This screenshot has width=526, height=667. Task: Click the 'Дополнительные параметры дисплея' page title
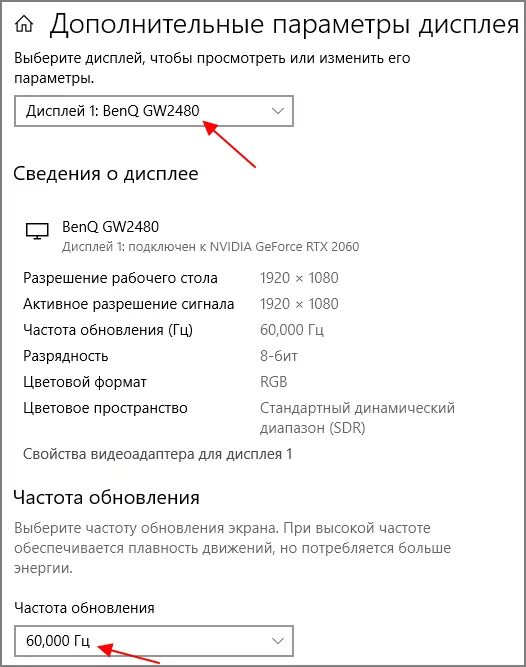[284, 25]
